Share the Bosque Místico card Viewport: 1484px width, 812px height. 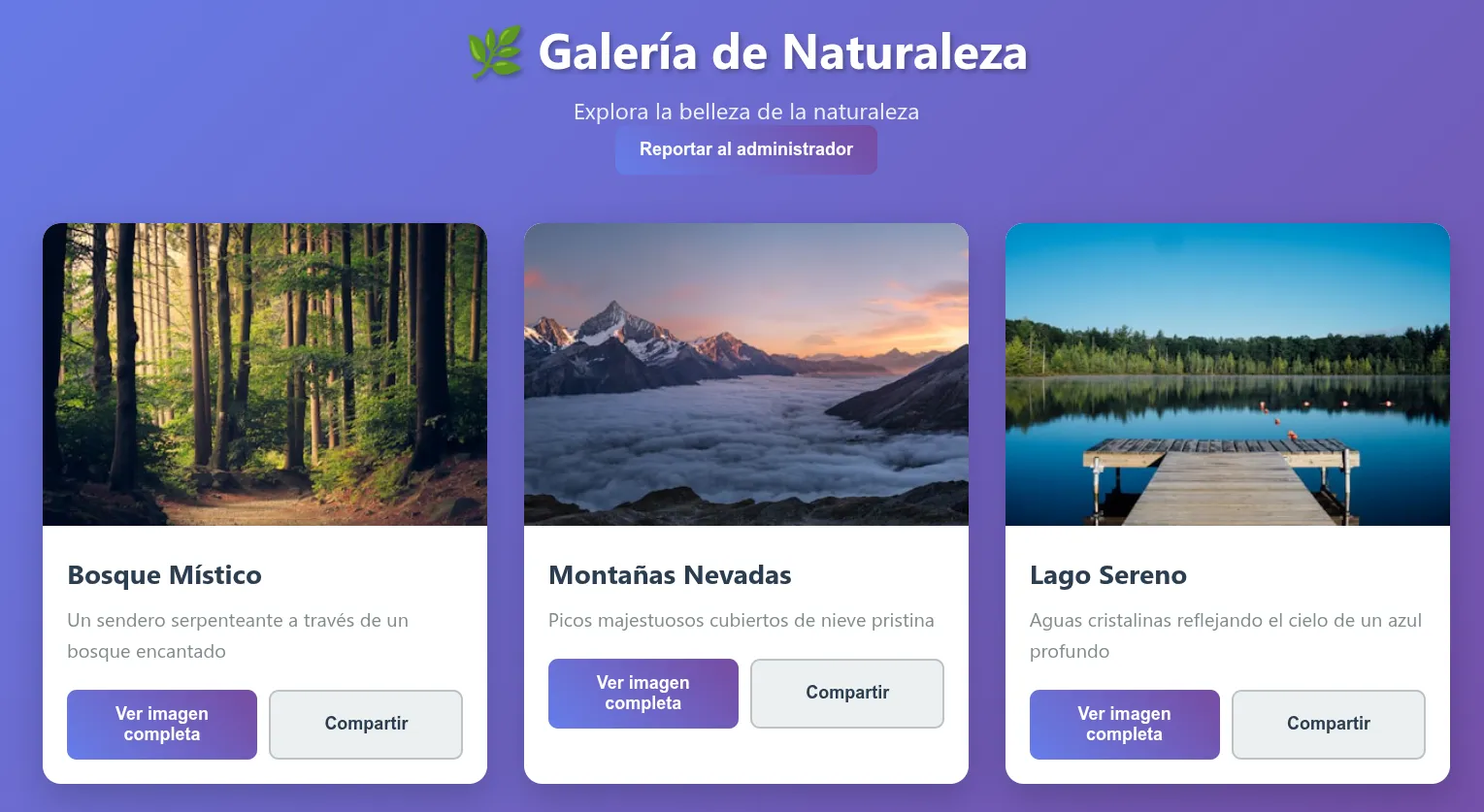366,725
